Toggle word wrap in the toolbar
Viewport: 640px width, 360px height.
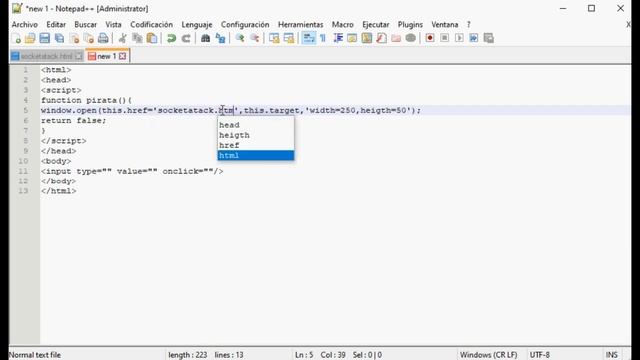309,38
